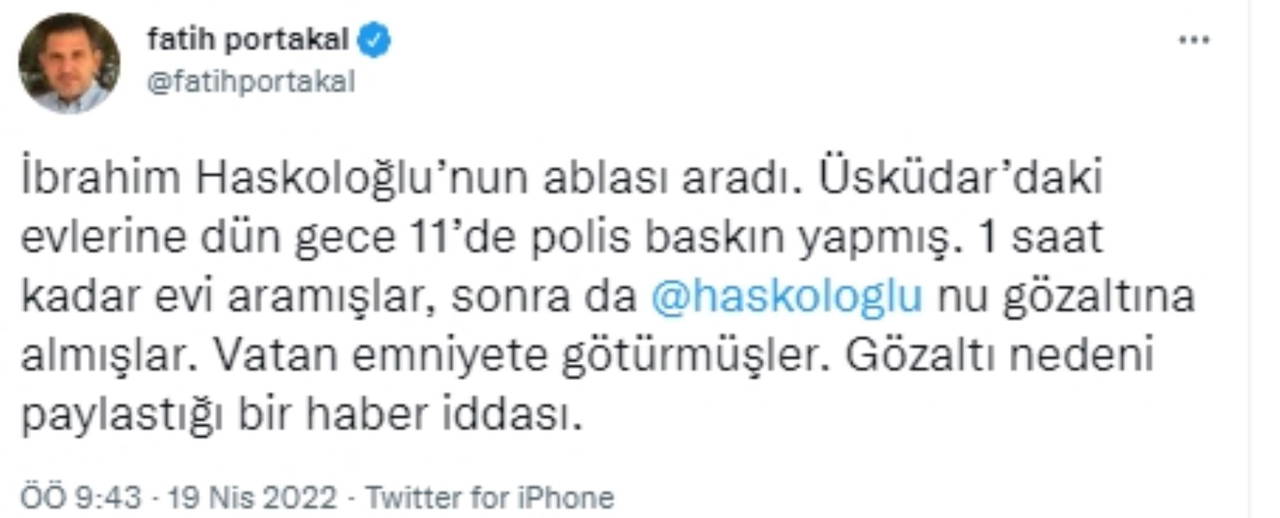Click the phrase paylaştığı bir haber iddası
Screen dimensions: 1280x518
pos(300,416)
